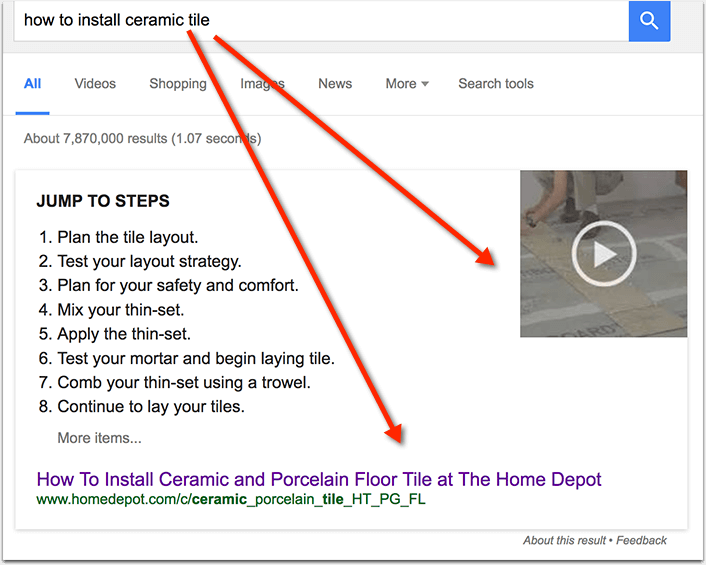Screen dimensions: 706x565
Task: Click the Feedback link
Action: [641, 541]
